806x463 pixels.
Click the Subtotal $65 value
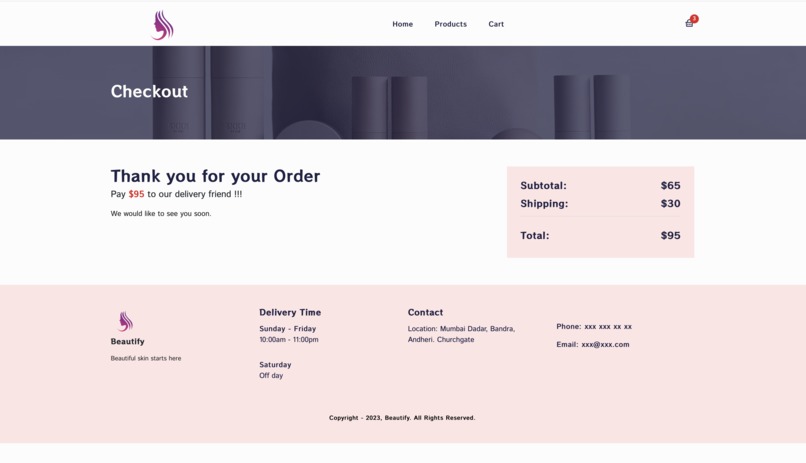tap(670, 186)
